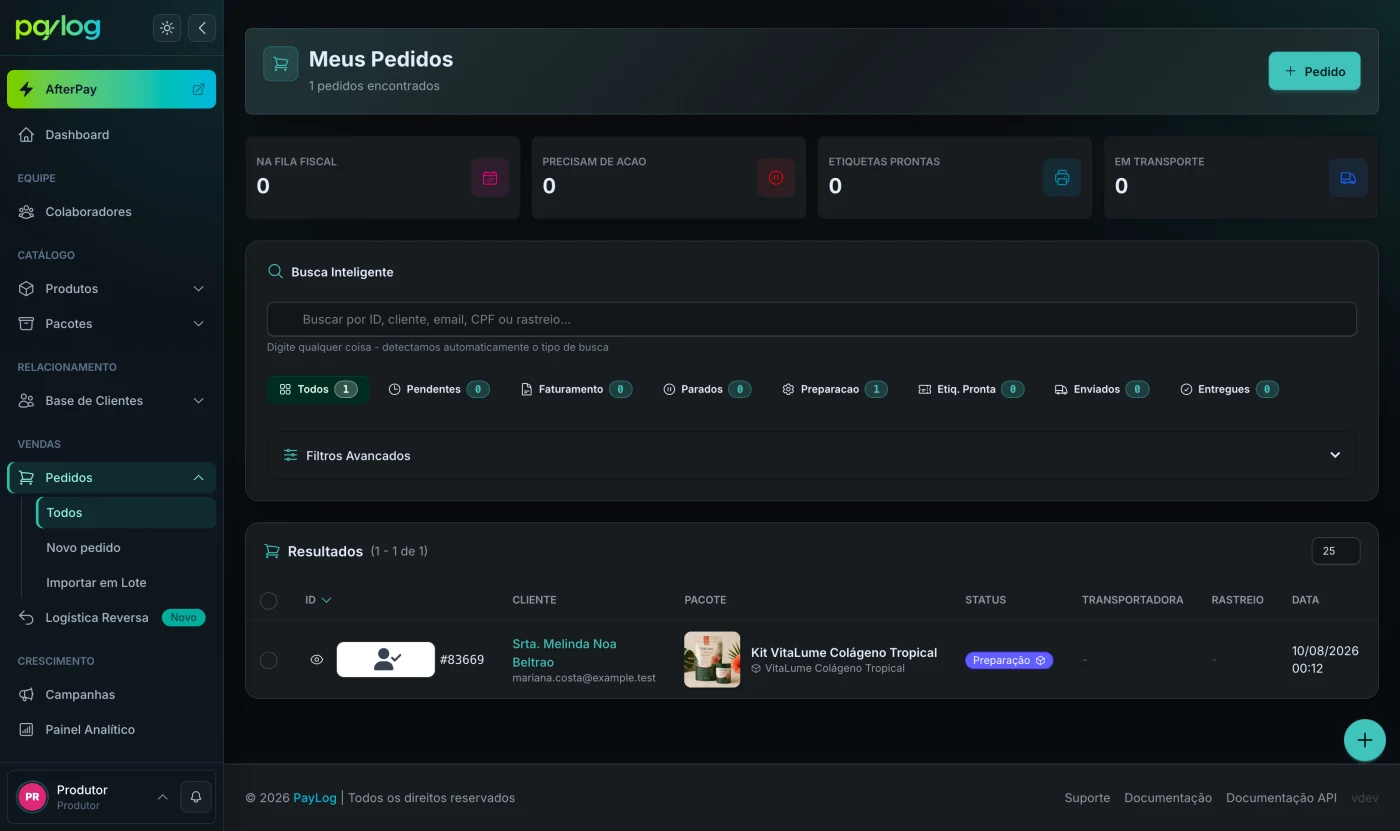Click the Preparação status badge
Viewport: 1400px width, 831px height.
pos(1008,660)
